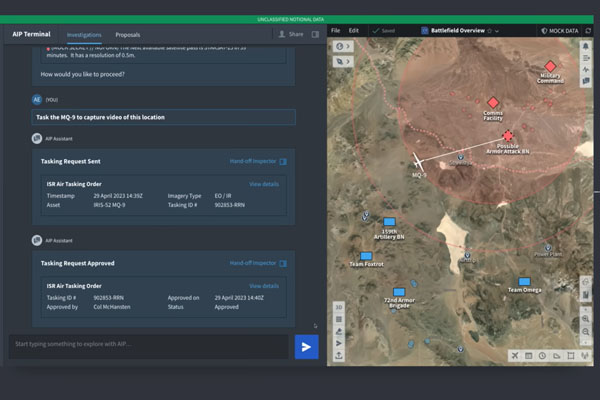Screen dimensions: 600x400
Task: Open the legend list panel icon under the bell
Action: (586, 58)
